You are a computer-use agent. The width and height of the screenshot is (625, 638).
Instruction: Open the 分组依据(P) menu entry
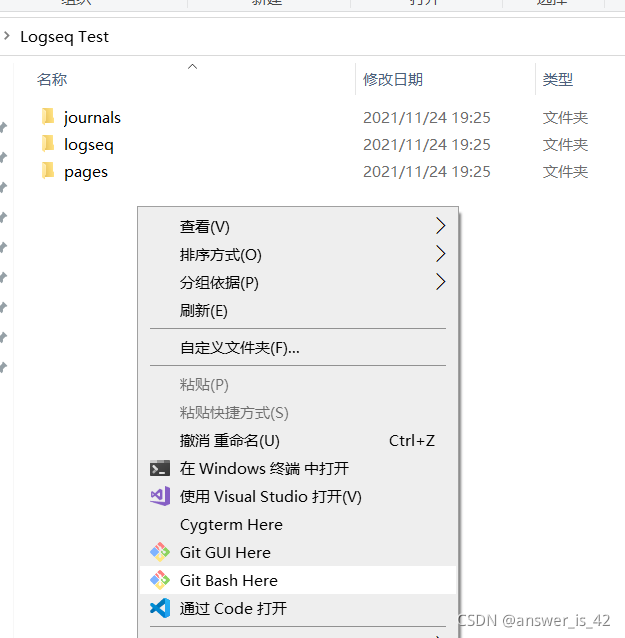click(x=298, y=282)
